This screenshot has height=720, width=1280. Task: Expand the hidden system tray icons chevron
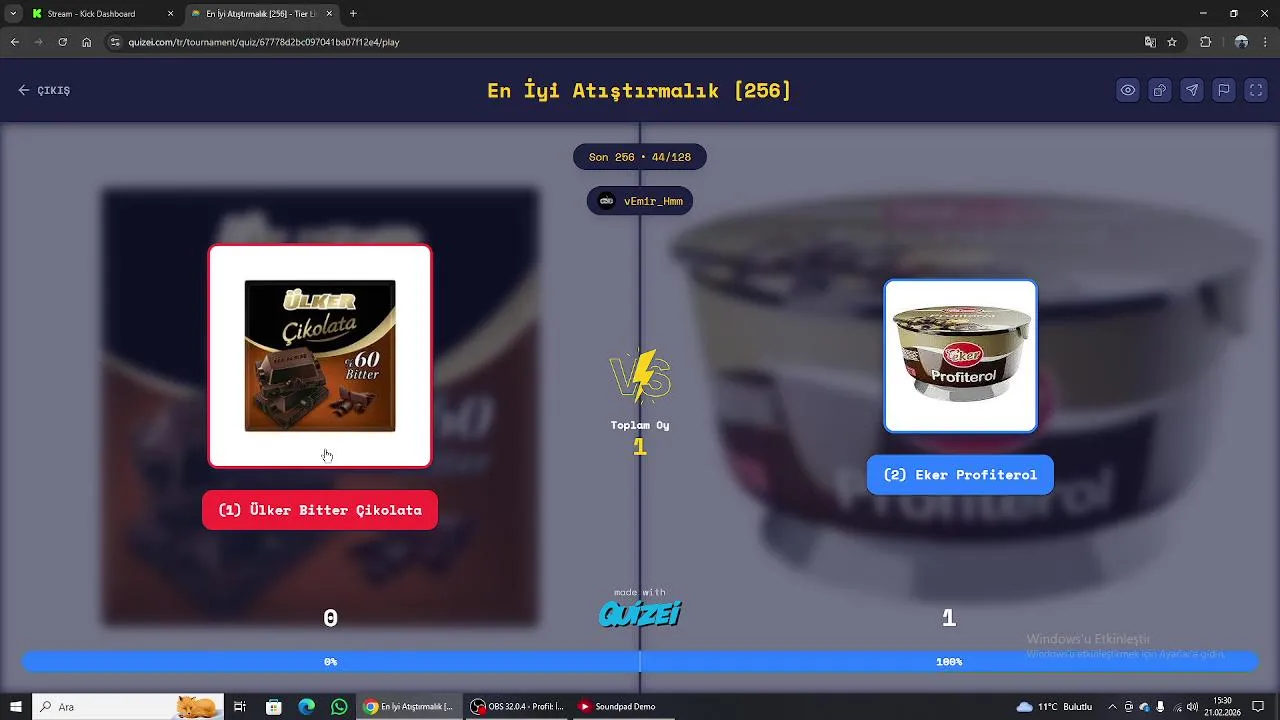1112,707
